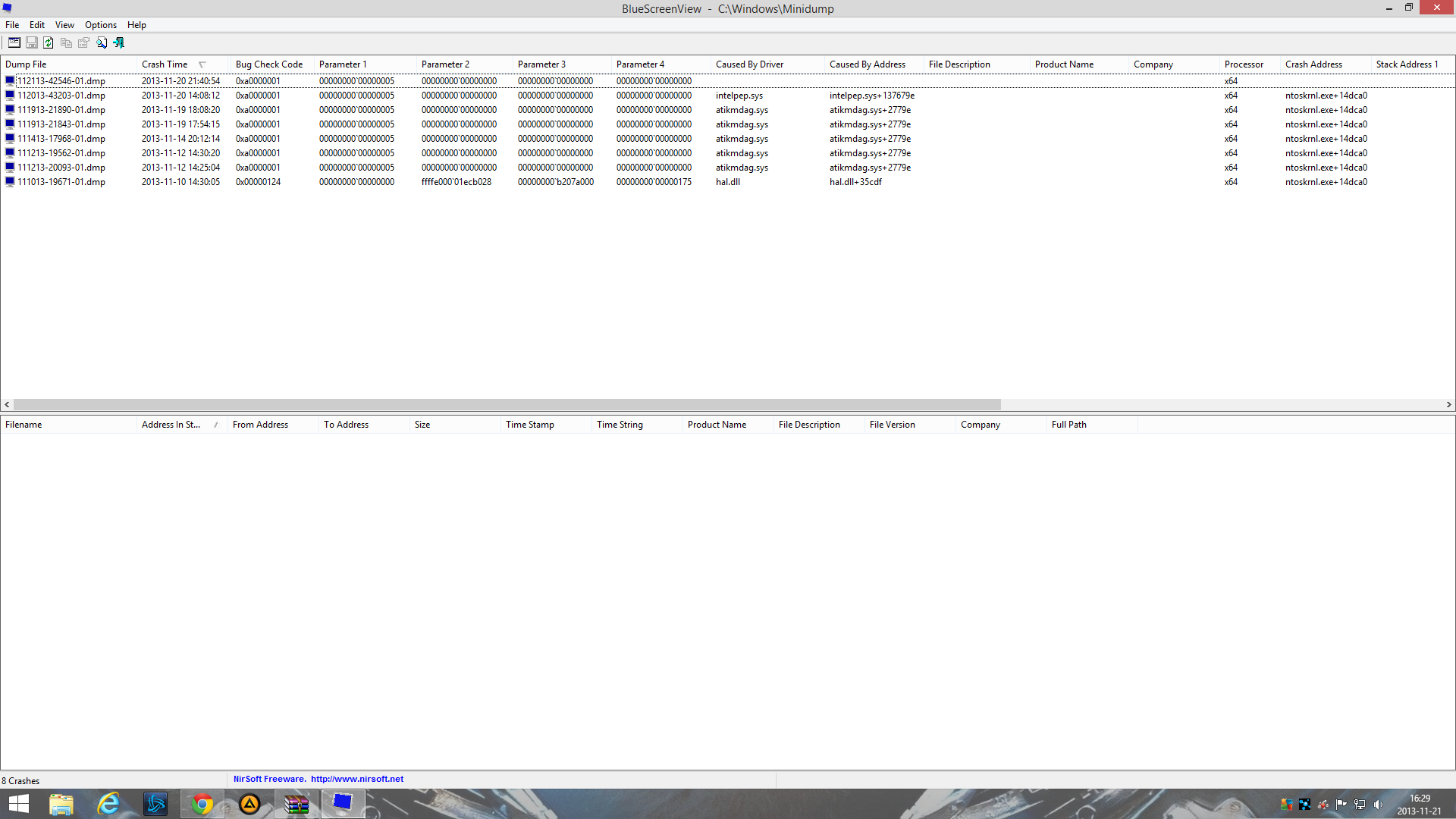Open the Options menu
Viewport: 1456px width, 819px height.
[x=101, y=25]
